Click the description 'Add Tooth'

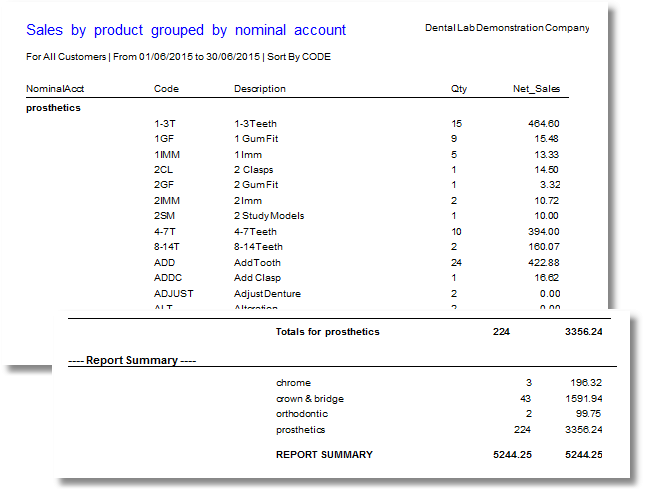(x=257, y=262)
